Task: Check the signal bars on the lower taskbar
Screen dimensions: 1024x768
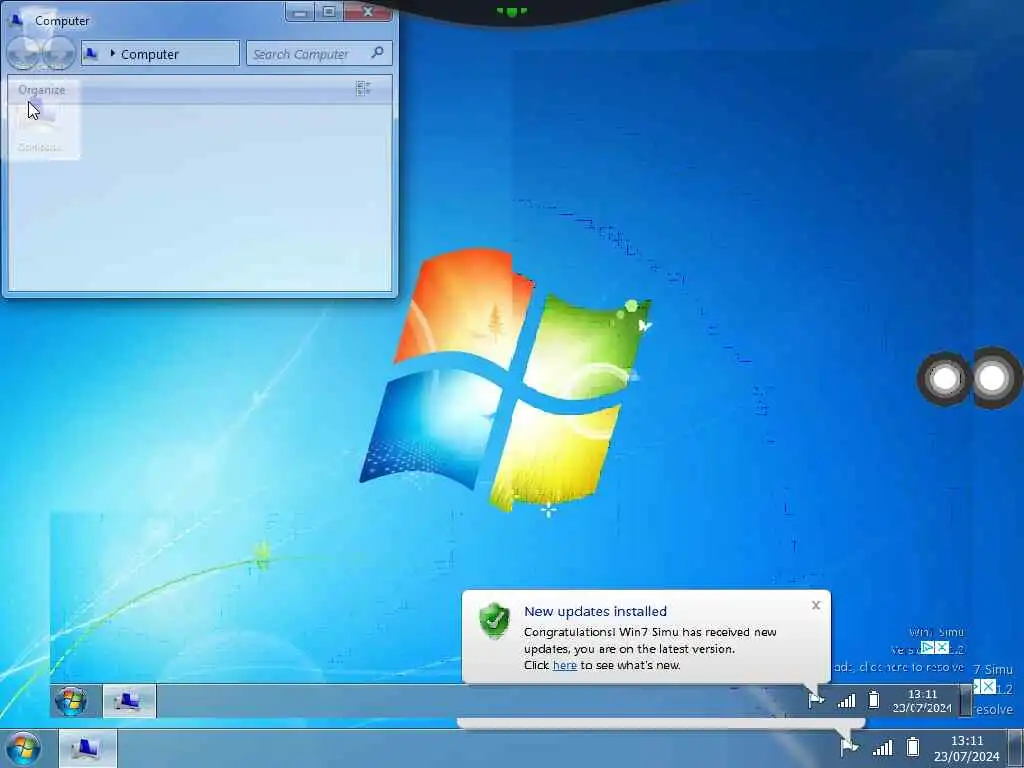Action: tap(882, 747)
